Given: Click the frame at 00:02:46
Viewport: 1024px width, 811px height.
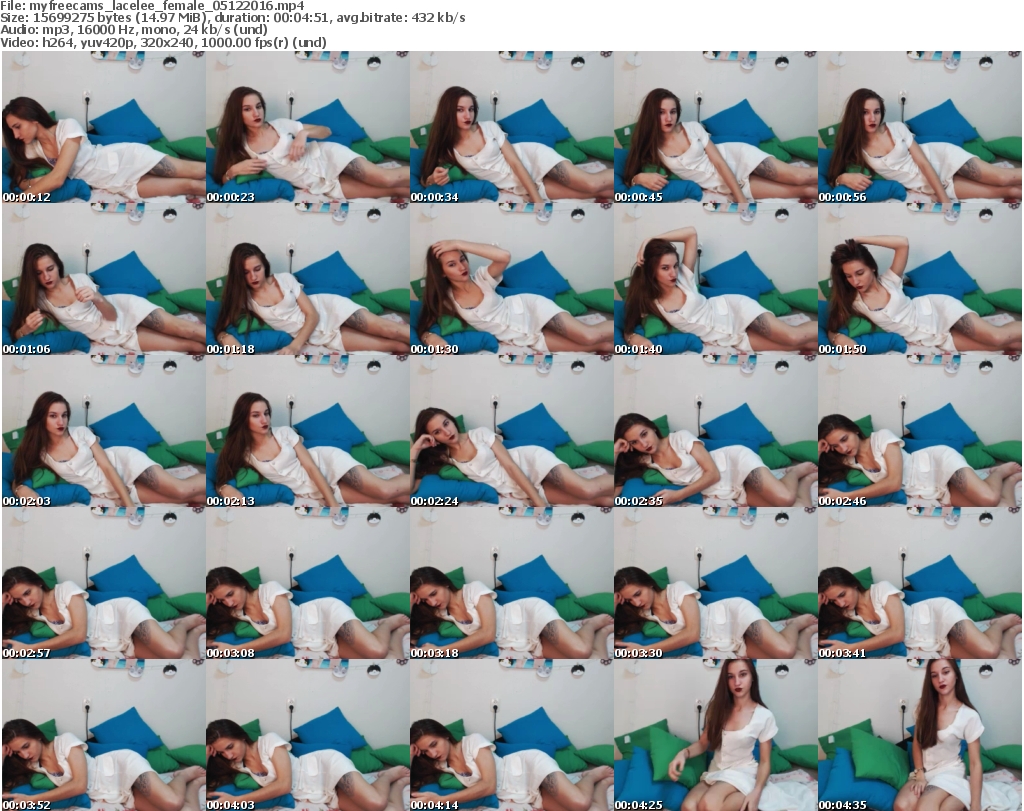Looking at the screenshot, I should tap(919, 432).
